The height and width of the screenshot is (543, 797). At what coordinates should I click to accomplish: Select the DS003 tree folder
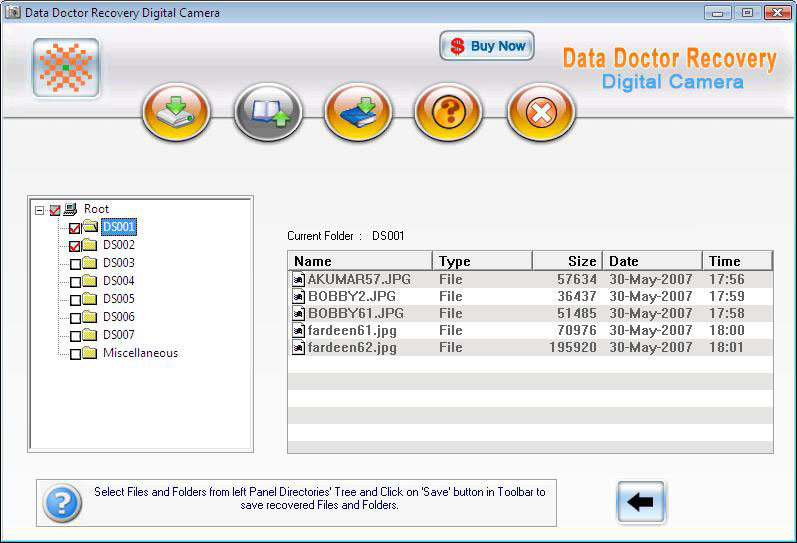tap(119, 263)
